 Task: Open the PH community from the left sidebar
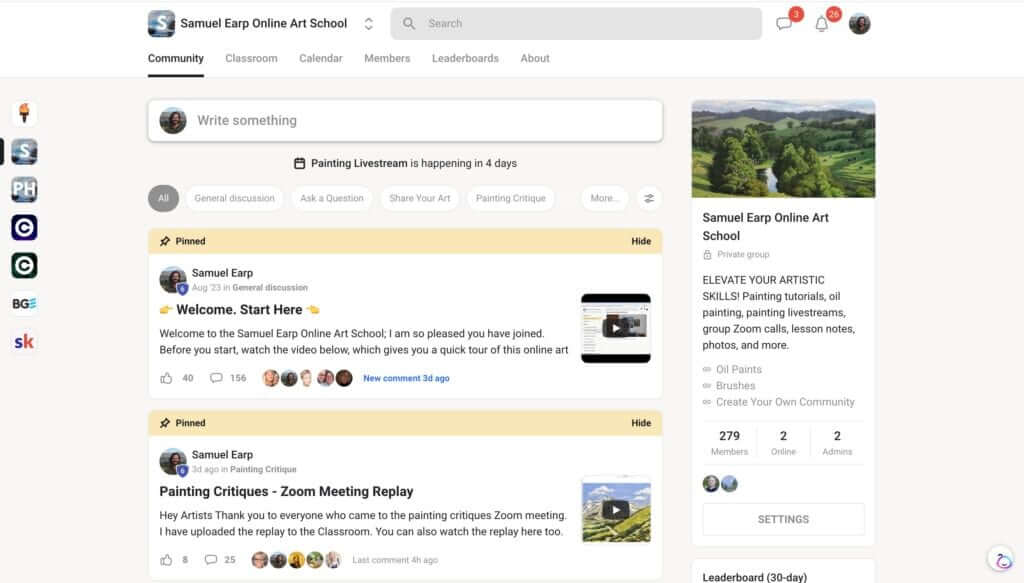click(23, 189)
